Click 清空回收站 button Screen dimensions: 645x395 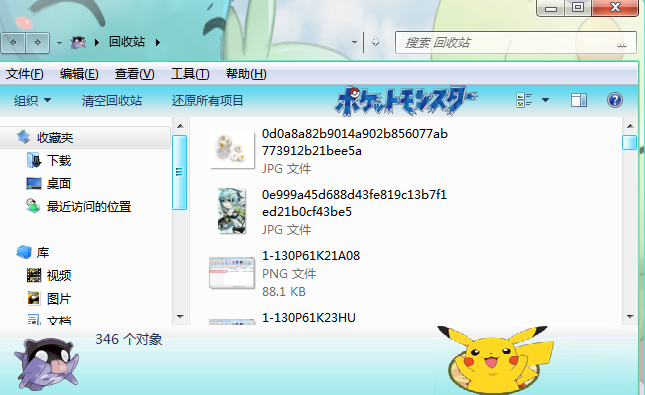pyautogui.click(x=111, y=100)
